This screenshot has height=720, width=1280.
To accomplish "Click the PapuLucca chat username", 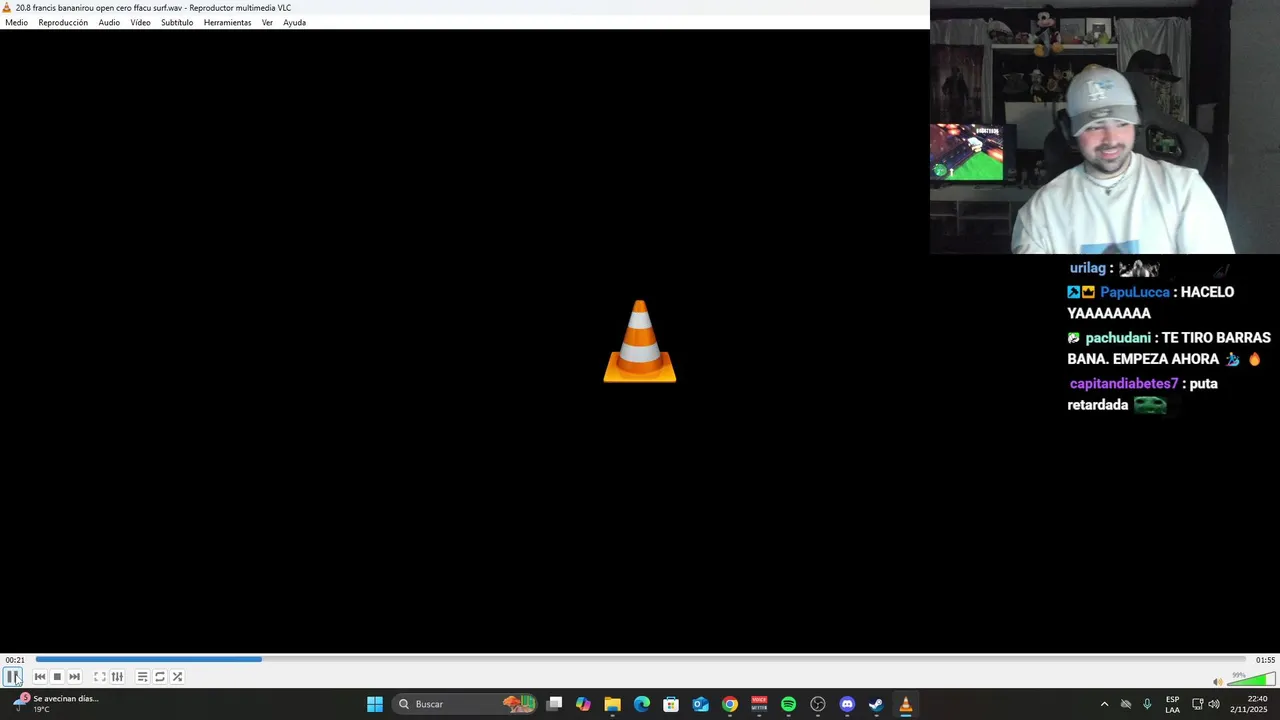I will pyautogui.click(x=1135, y=292).
